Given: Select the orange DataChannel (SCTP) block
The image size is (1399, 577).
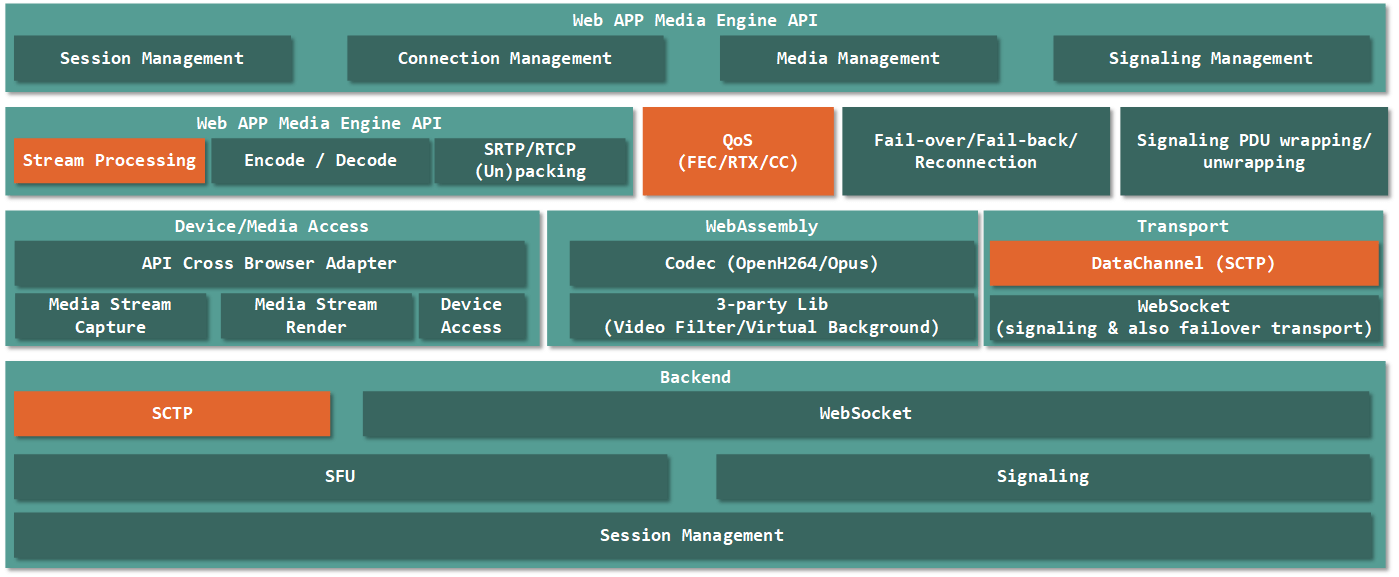Looking at the screenshot, I should 1183,264.
